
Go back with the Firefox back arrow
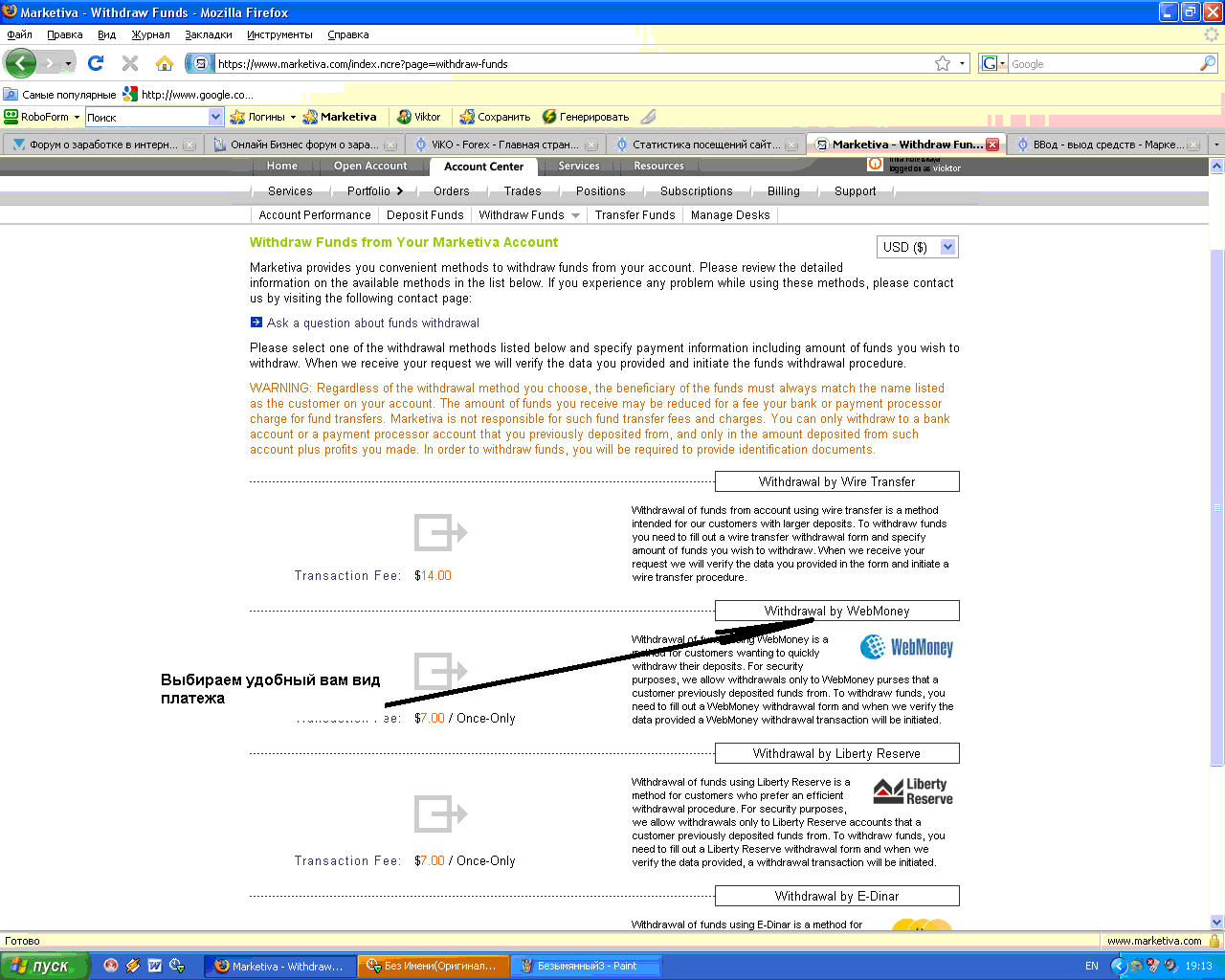point(20,63)
